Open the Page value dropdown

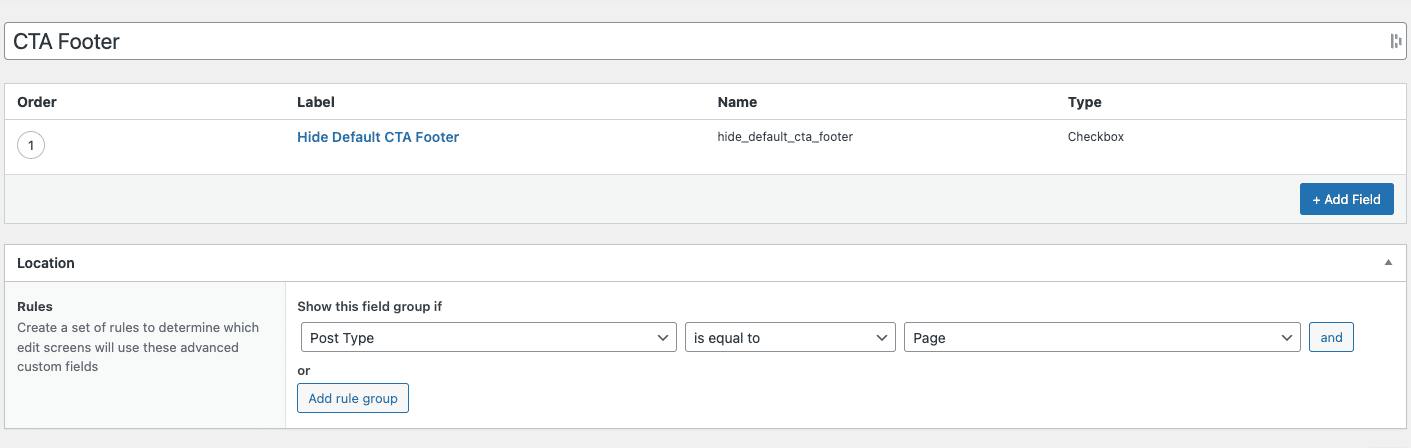tap(1101, 338)
